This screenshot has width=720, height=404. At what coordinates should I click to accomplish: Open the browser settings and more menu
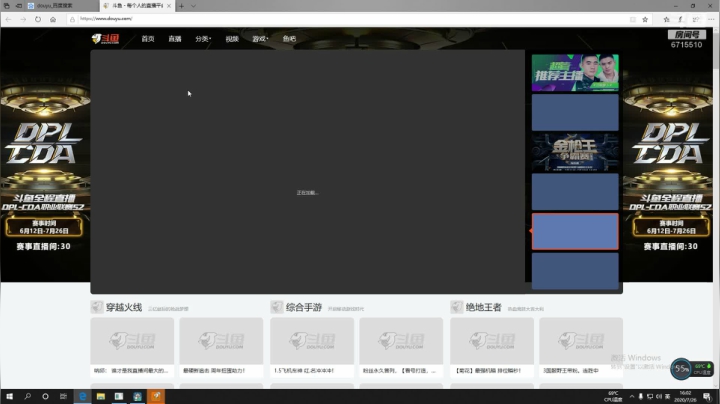[x=711, y=19]
